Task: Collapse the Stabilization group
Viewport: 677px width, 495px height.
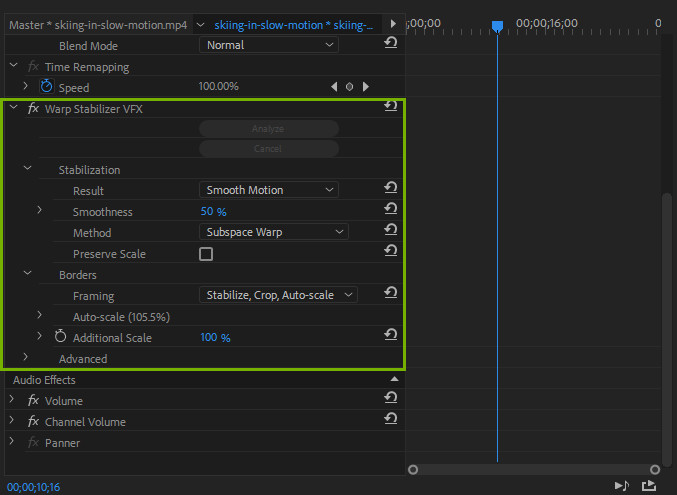Action: [x=28, y=168]
